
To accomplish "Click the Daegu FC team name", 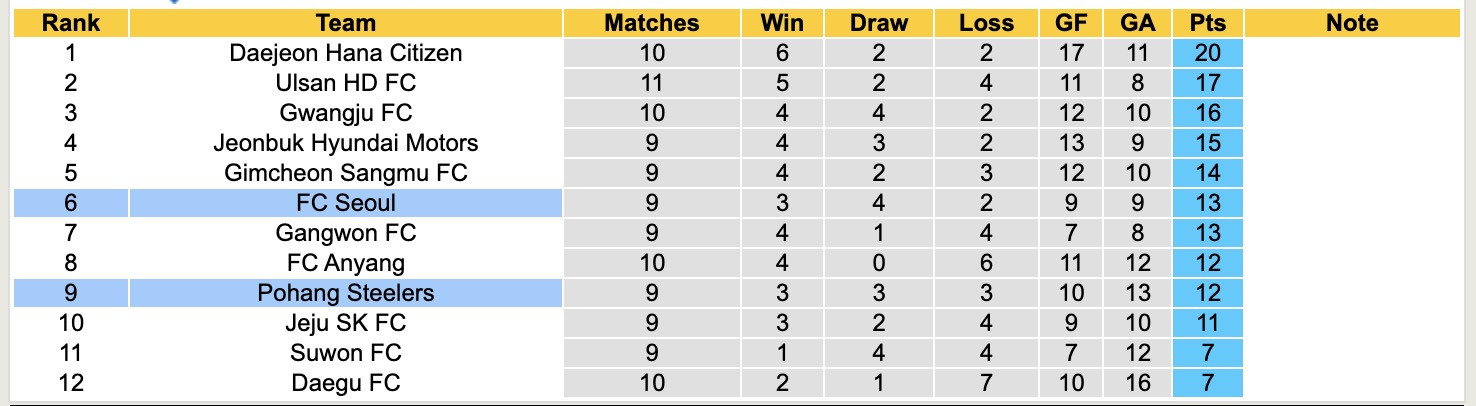I will click(345, 383).
